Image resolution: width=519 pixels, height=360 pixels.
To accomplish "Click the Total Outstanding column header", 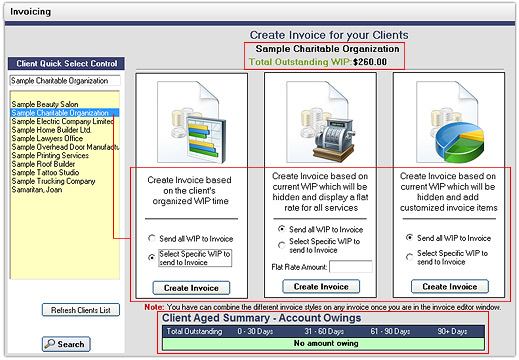I will tap(194, 331).
